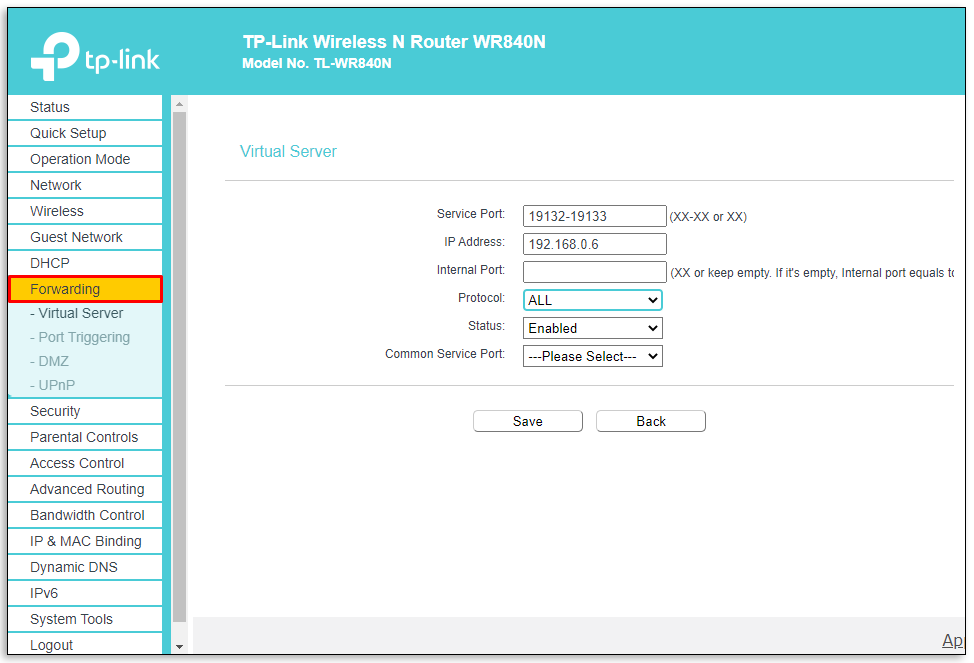The image size is (974, 663).
Task: Click the sidebar scrollbar thumb
Action: [180, 367]
